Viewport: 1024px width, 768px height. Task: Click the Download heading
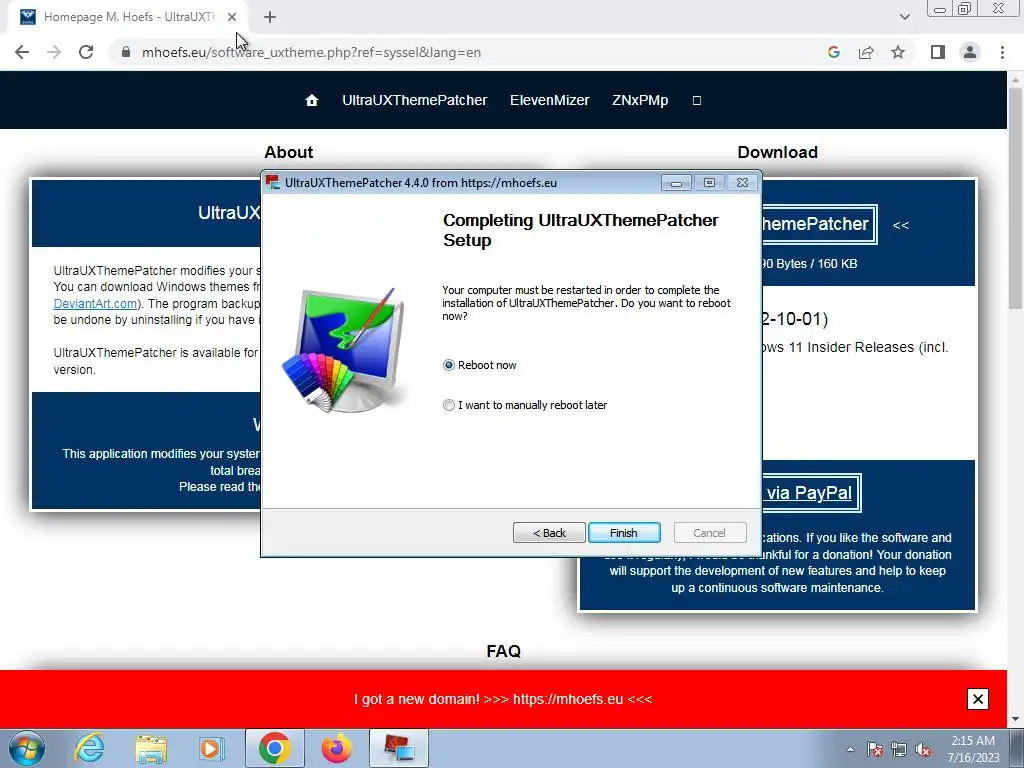777,152
